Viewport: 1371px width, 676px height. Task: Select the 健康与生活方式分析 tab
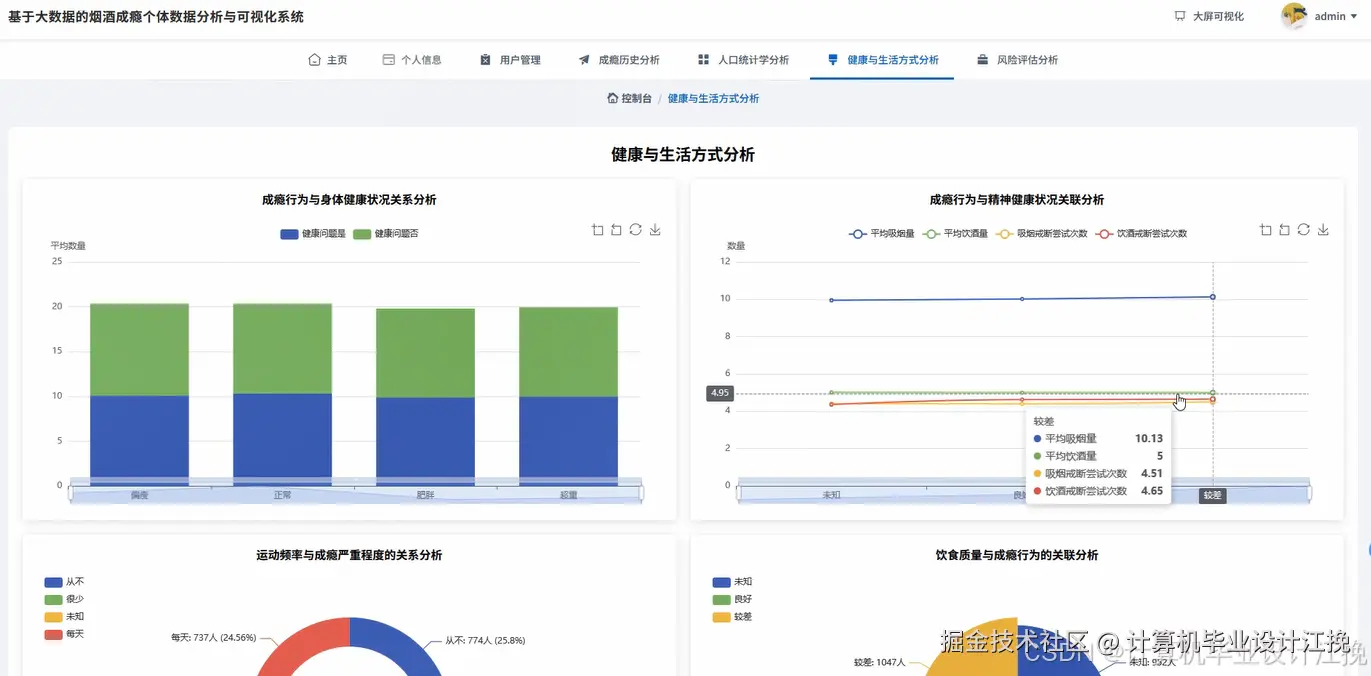(x=883, y=60)
